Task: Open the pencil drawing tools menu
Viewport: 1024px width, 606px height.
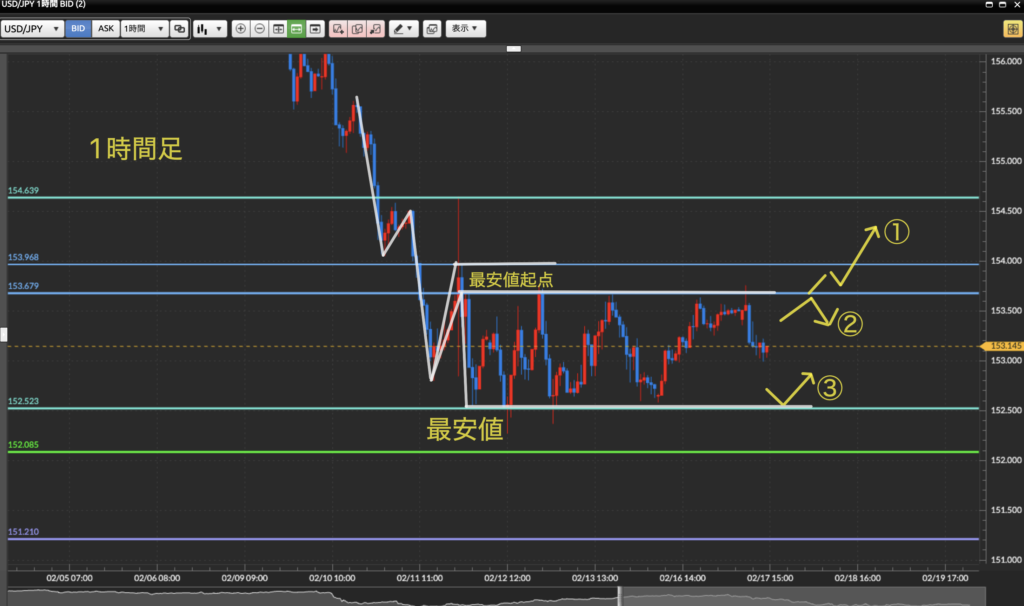Action: 404,29
